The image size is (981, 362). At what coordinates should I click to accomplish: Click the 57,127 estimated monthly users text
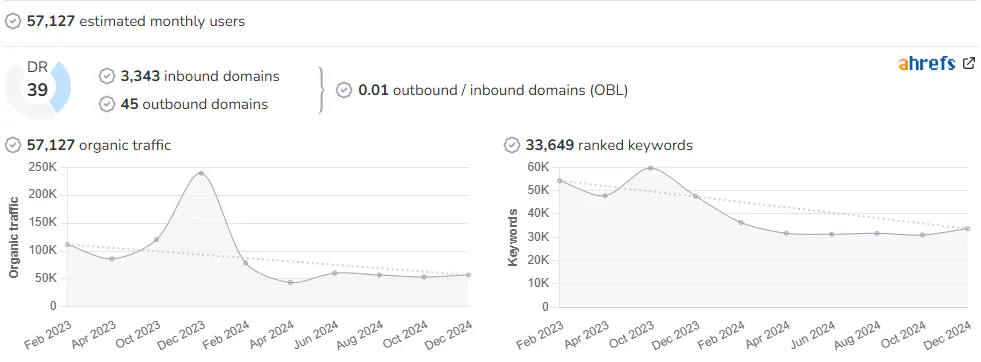coord(136,21)
